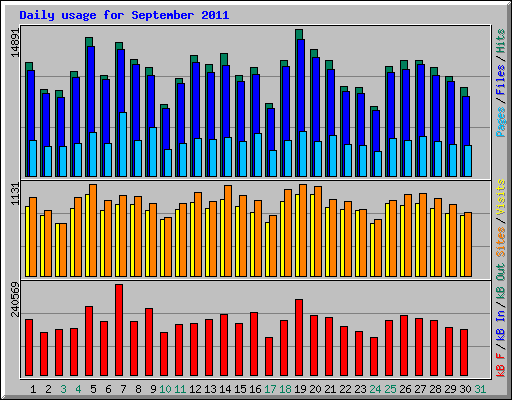The width and height of the screenshot is (512, 400).
Task: Click the red kB bar for day 19
Action: coord(299,337)
